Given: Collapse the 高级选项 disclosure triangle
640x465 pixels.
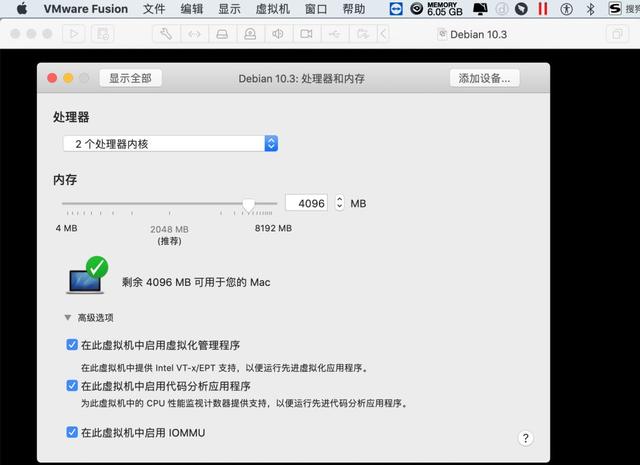Looking at the screenshot, I should click(x=68, y=317).
